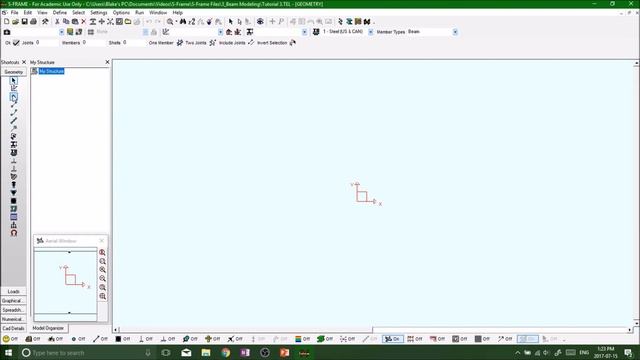Open the dropdown arrow beside camera icon
This screenshot has width=640, height=360.
[x=61, y=32]
